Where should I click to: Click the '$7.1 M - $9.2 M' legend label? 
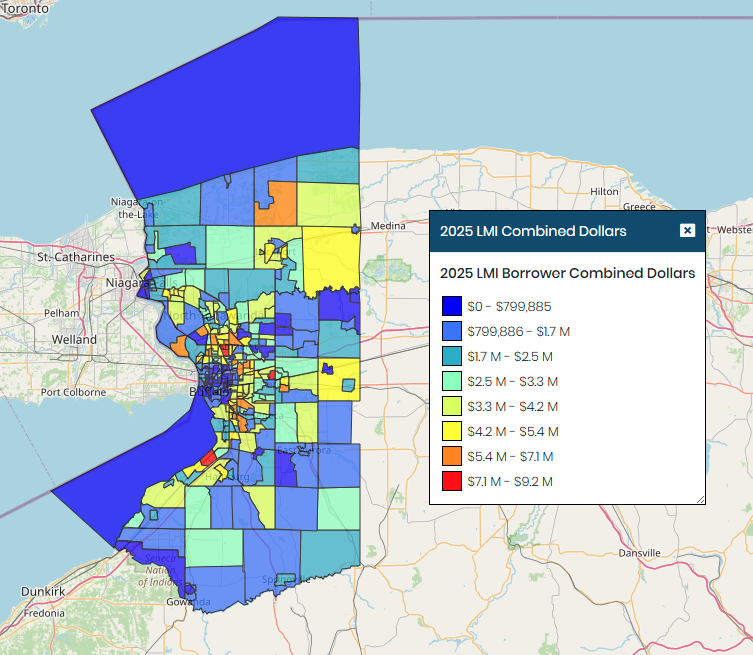[x=510, y=481]
